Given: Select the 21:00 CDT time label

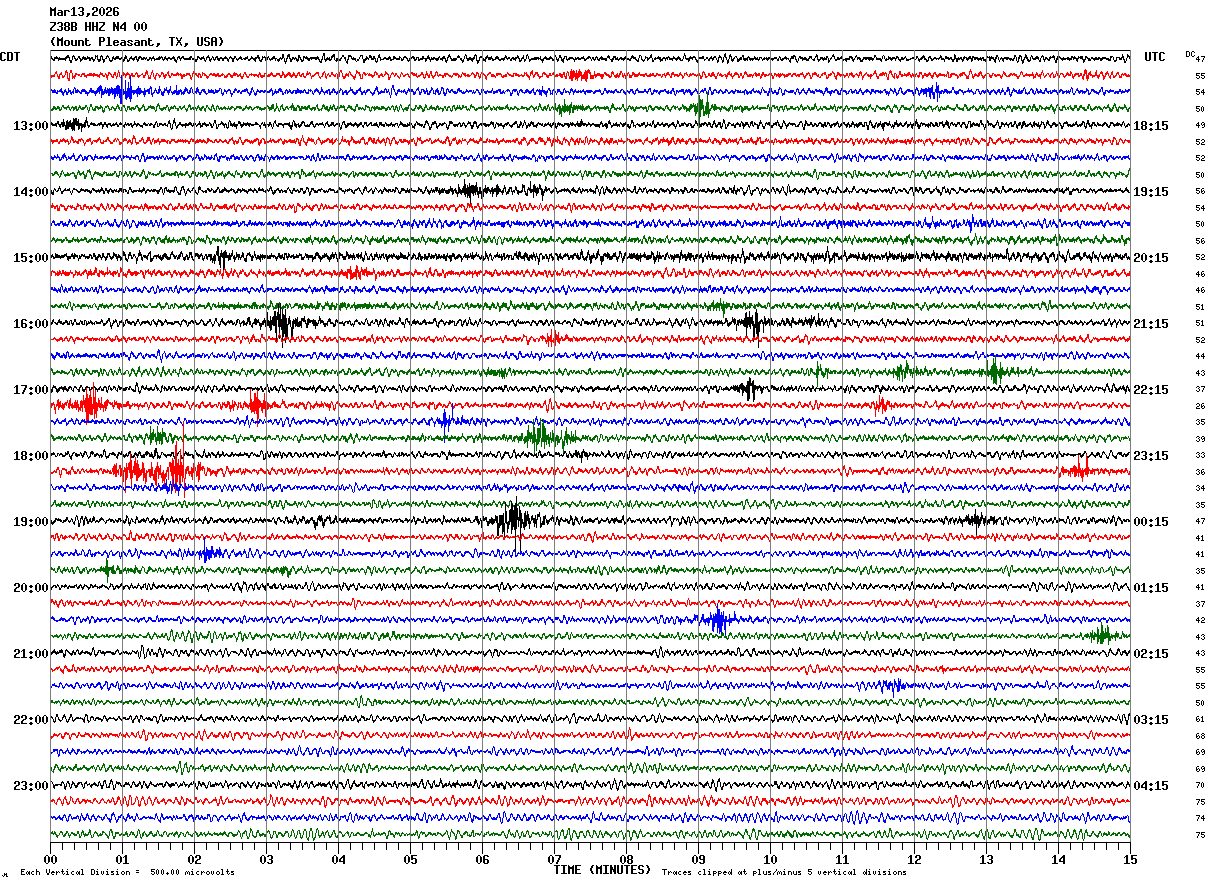Looking at the screenshot, I should click(31, 654).
